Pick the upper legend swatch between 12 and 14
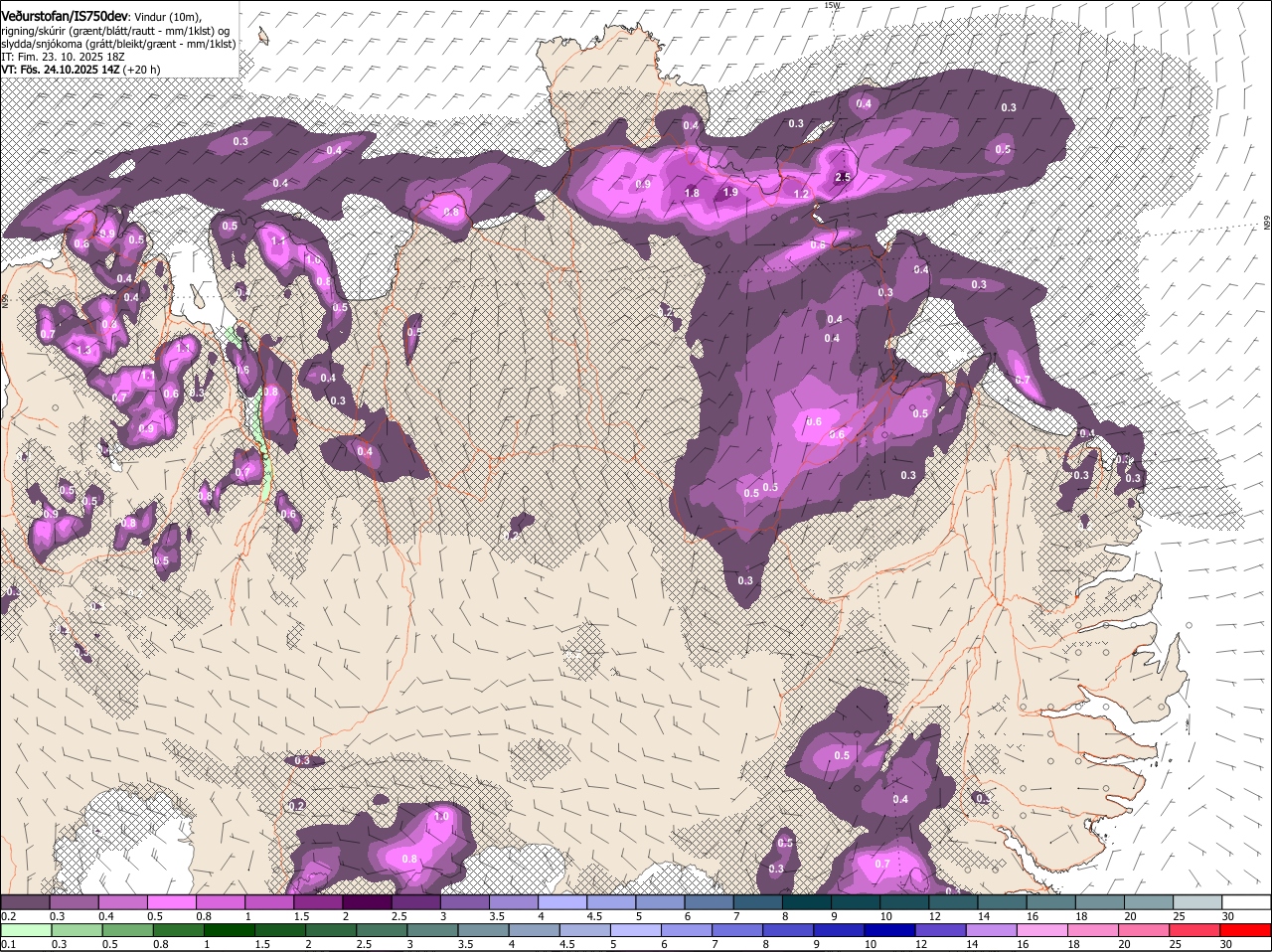The height and width of the screenshot is (952, 1272). (x=953, y=901)
